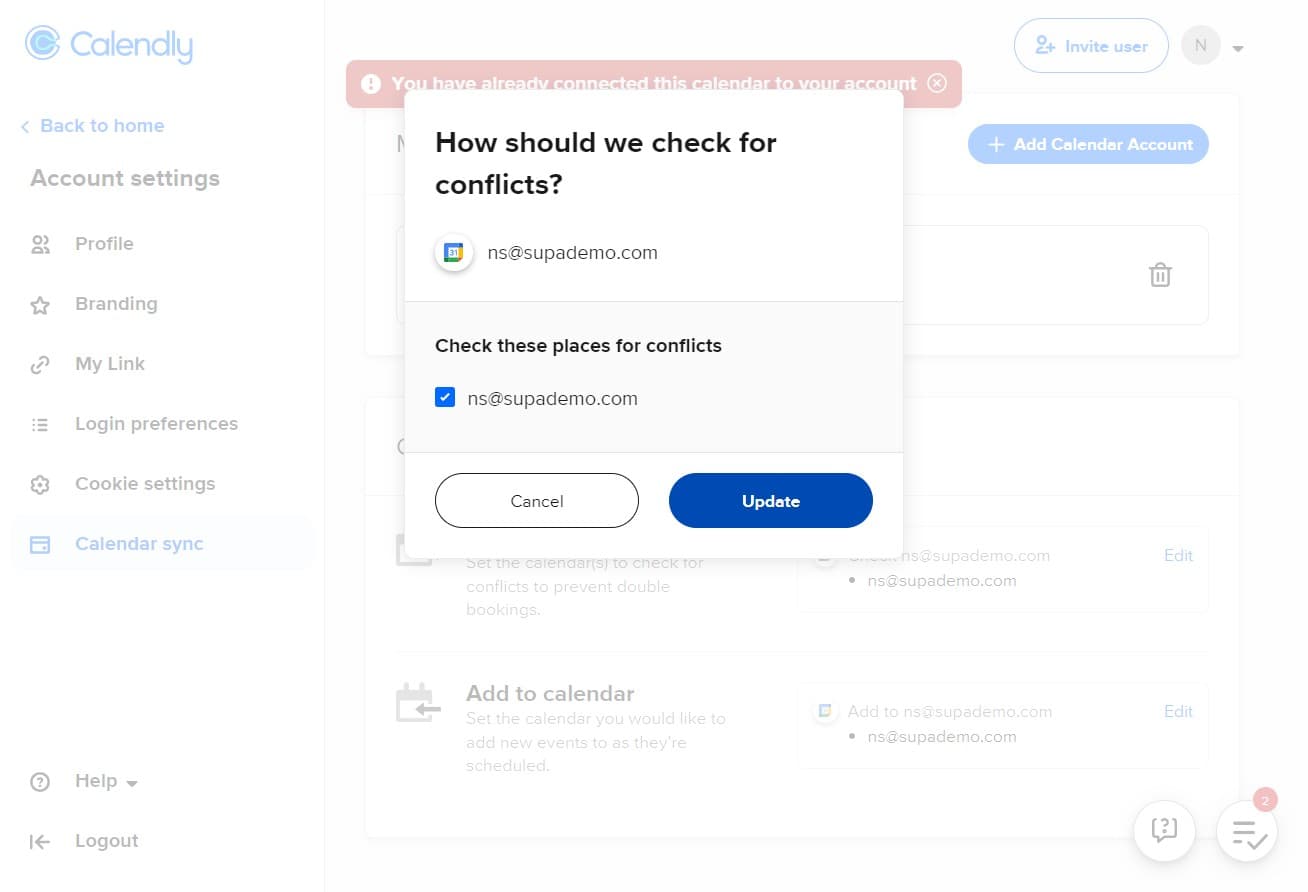
Task: Go to My Link settings
Action: coord(110,364)
